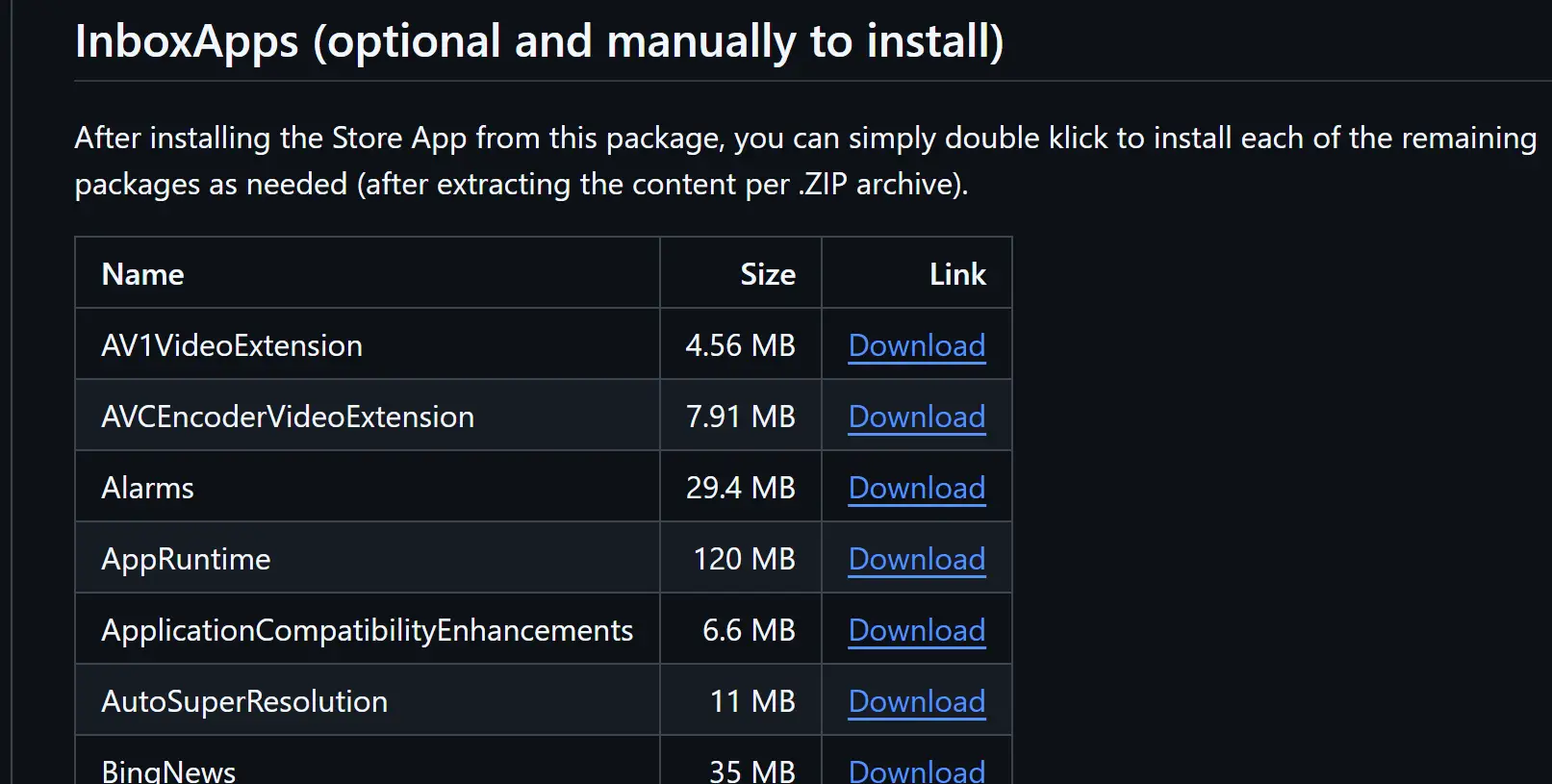The image size is (1552, 784).
Task: Click the Link column header
Action: click(x=957, y=273)
